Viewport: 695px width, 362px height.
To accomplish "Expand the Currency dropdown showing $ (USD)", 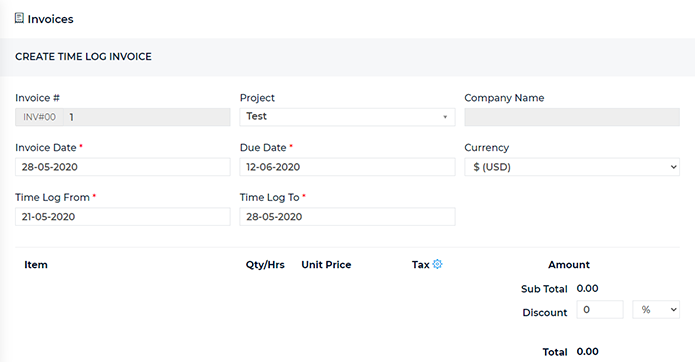I will [x=572, y=167].
